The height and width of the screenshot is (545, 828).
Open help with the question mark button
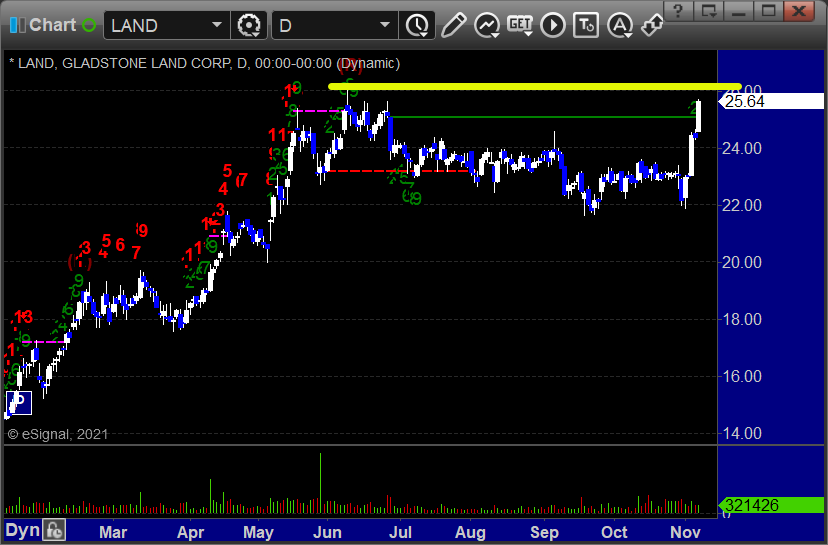pos(678,11)
